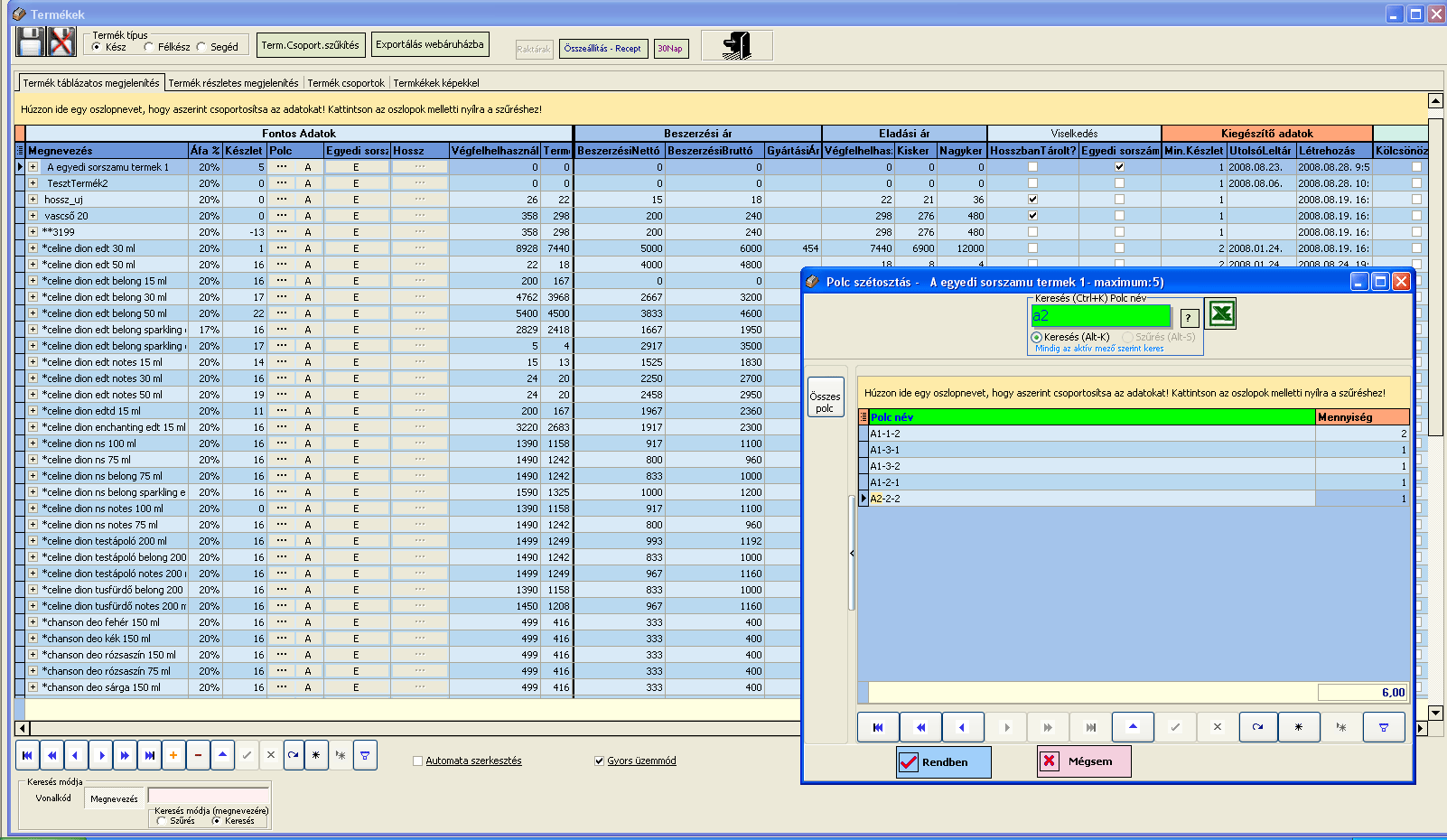Open filter funnel in Polc szétosztás navigator
1447x840 pixels.
click(x=1384, y=727)
